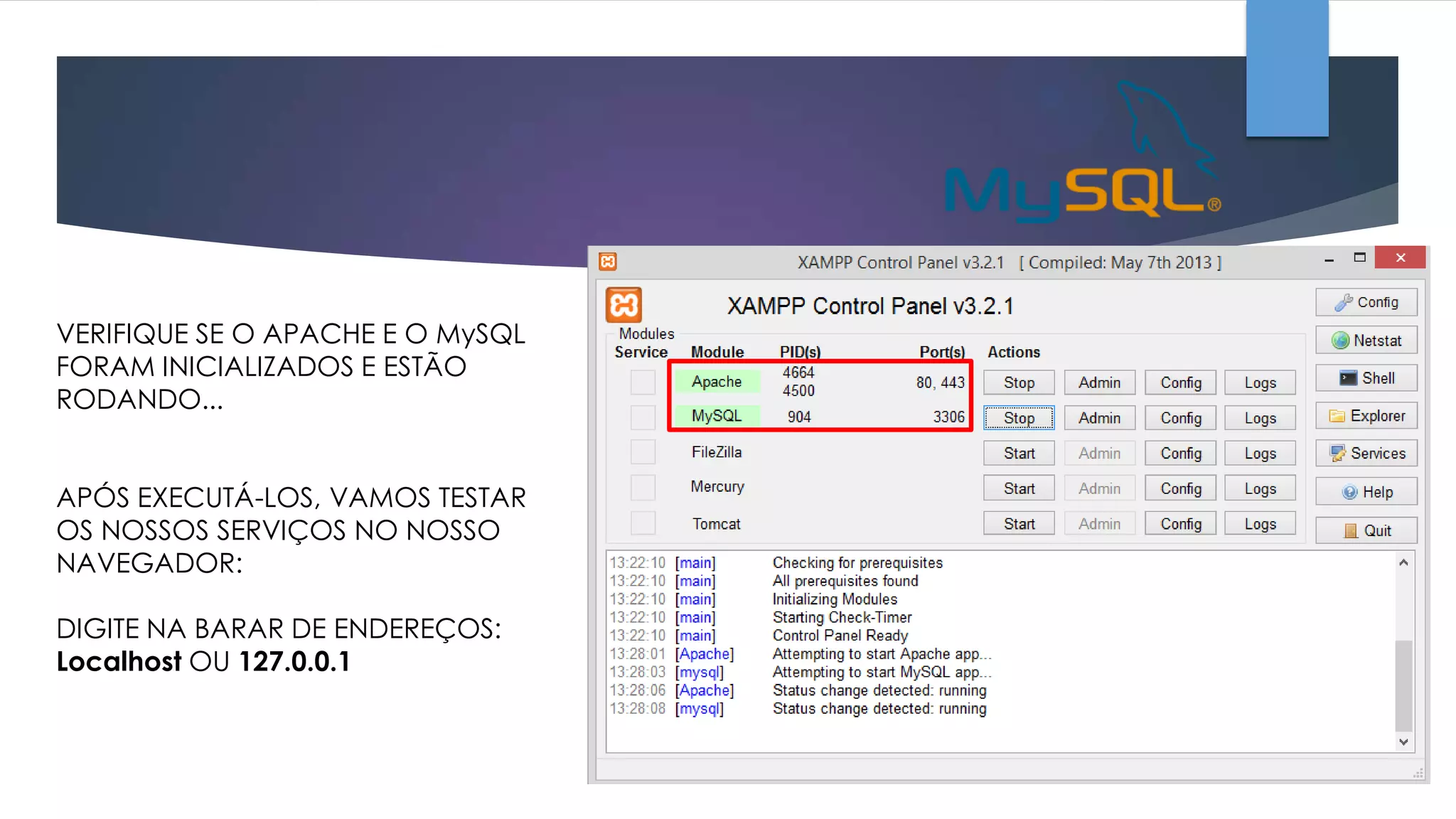Click log line 'Checking for prerequisites'

coord(857,563)
